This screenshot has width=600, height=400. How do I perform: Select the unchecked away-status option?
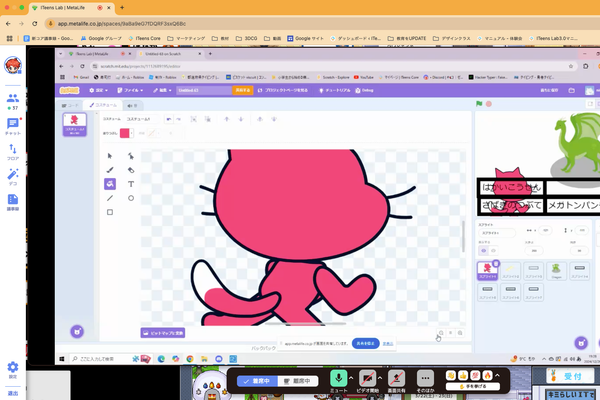tap(297, 381)
